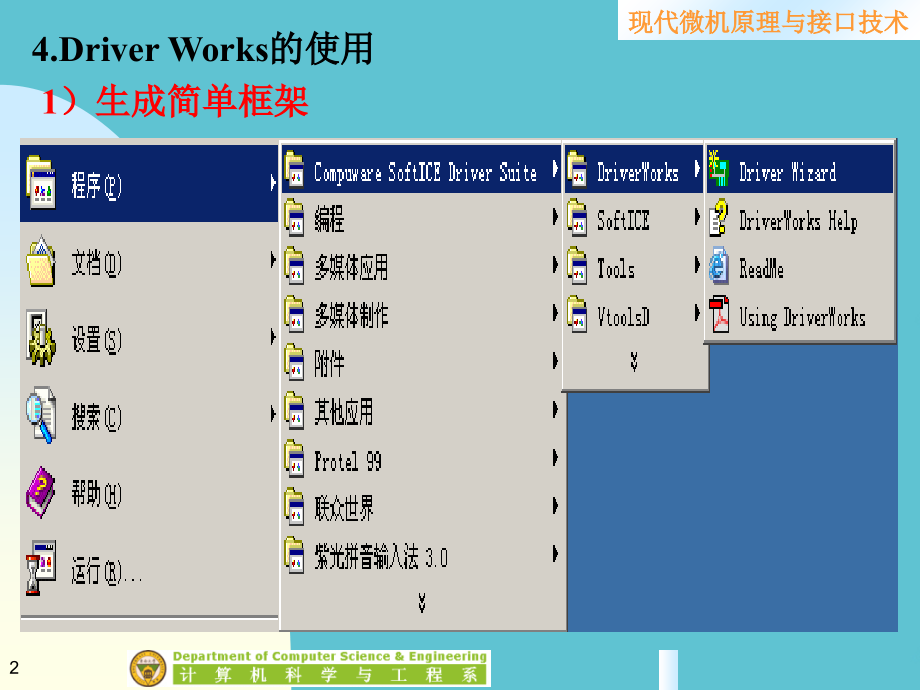Image resolution: width=920 pixels, height=690 pixels.
Task: Click the slide header 现代微机原理与接口技术
Action: click(x=768, y=22)
